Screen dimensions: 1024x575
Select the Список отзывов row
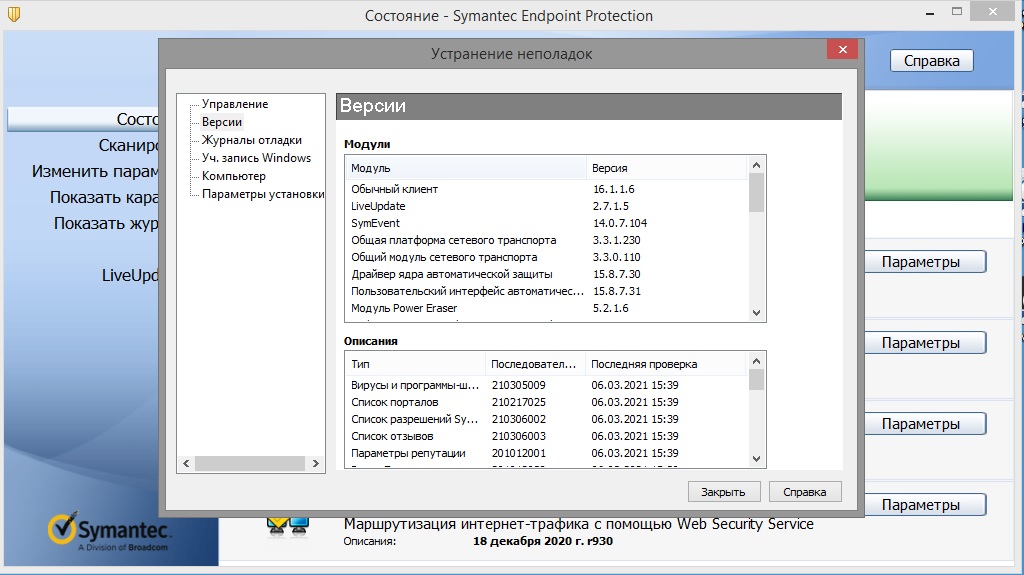pos(547,436)
